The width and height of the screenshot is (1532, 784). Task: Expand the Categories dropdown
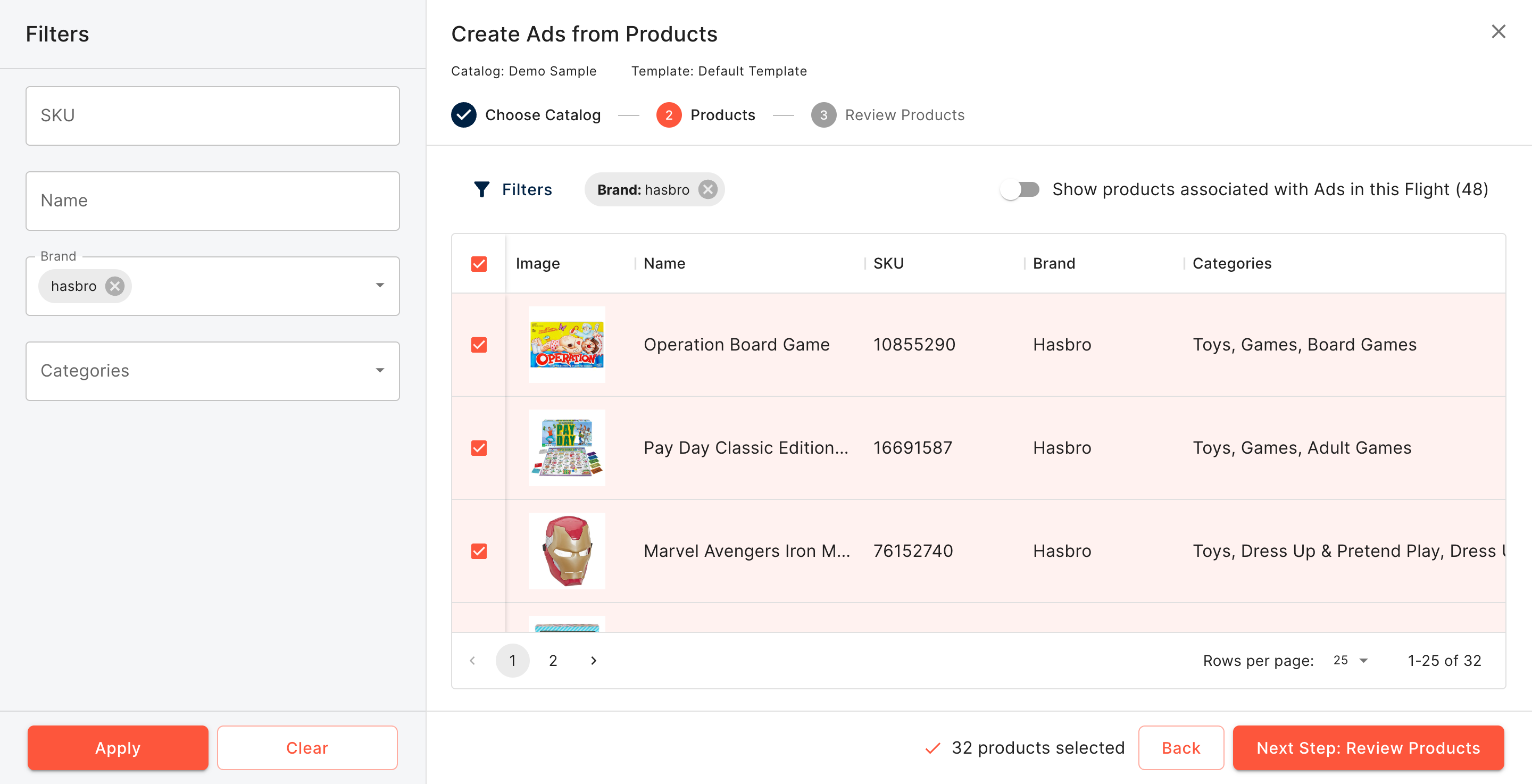(379, 371)
